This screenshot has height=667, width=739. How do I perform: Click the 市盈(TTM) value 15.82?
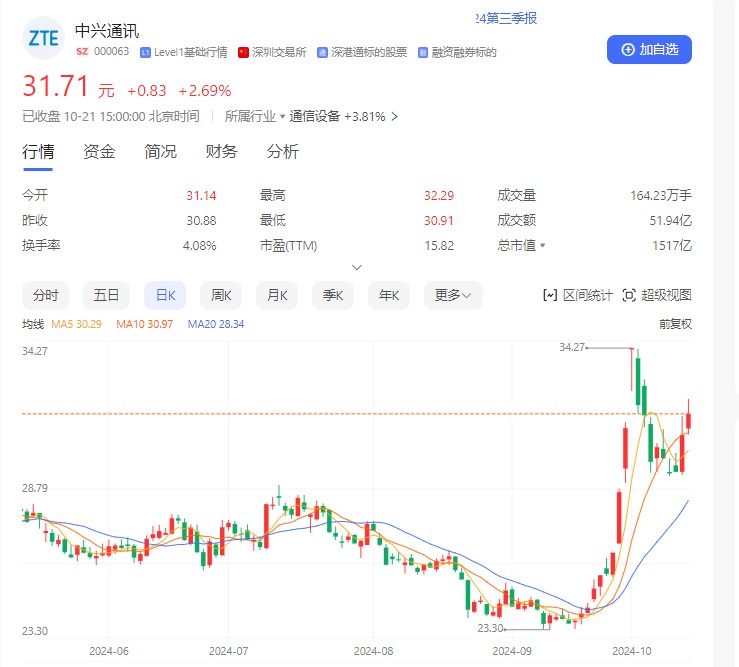(x=439, y=246)
